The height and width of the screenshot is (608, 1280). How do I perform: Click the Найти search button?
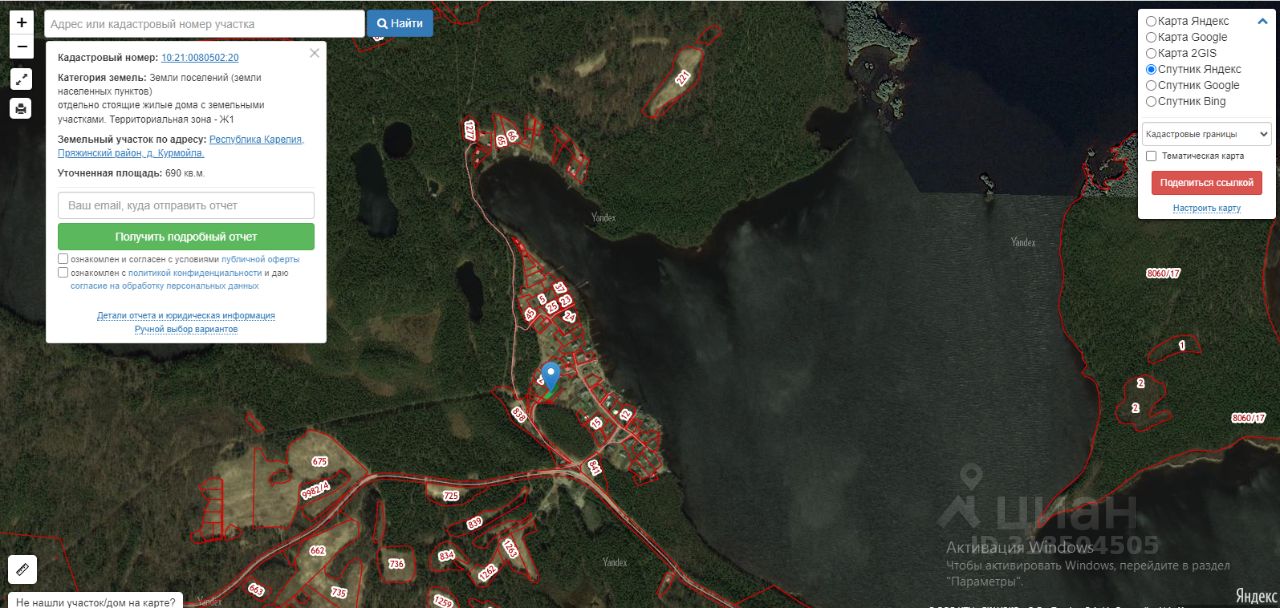pyautogui.click(x=400, y=23)
